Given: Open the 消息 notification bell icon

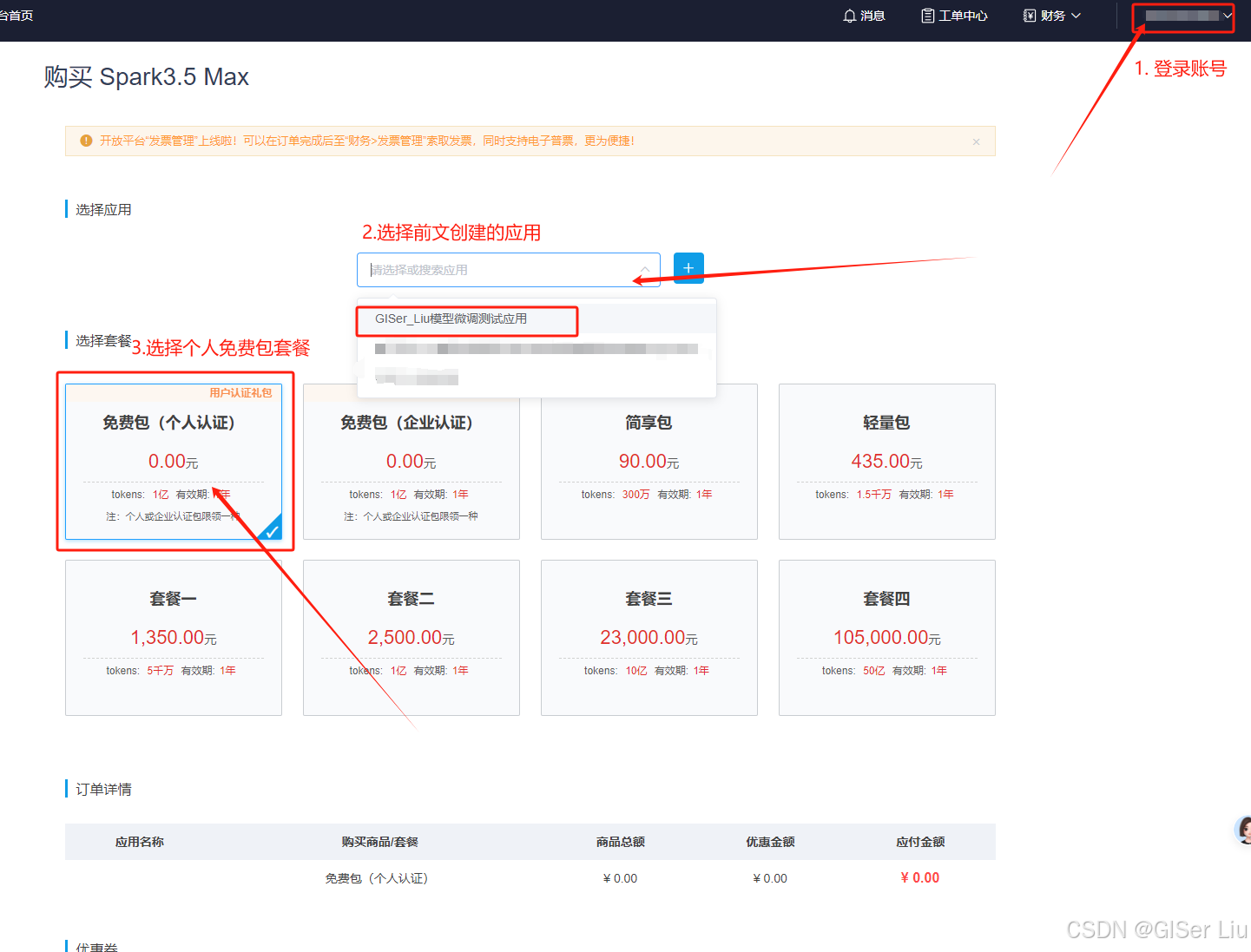Looking at the screenshot, I should click(850, 16).
